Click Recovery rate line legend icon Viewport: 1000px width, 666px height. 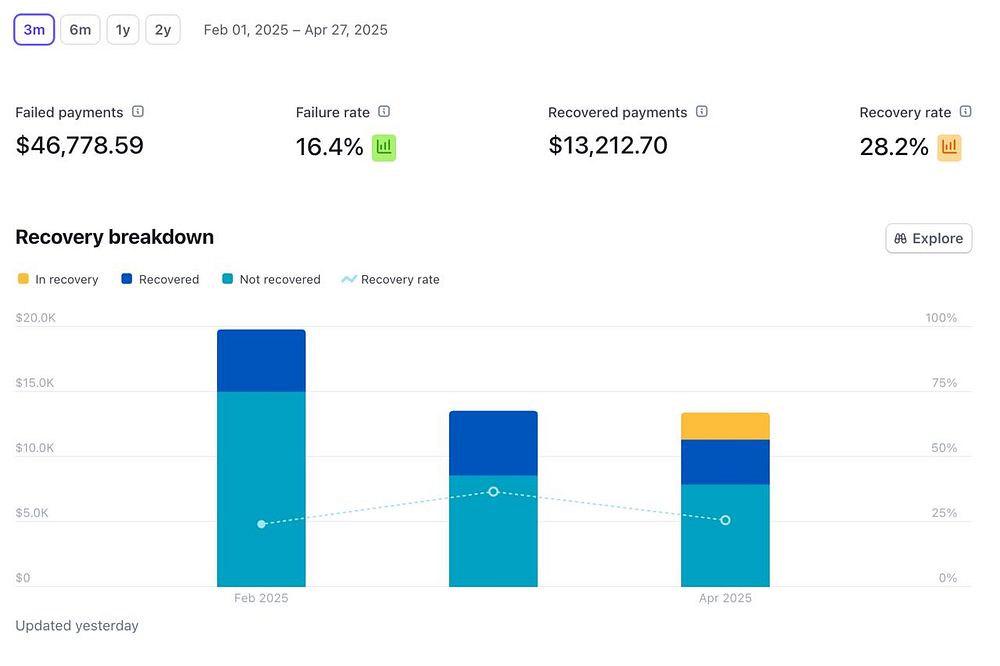coord(348,279)
